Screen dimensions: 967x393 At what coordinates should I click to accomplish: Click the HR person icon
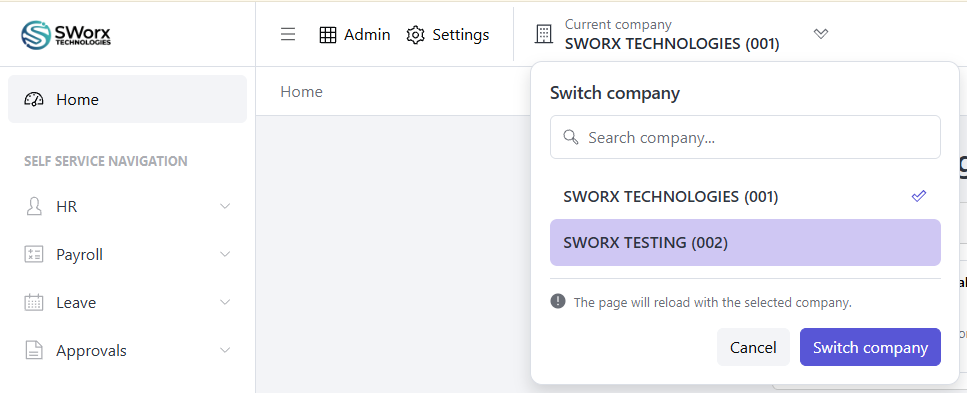tap(34, 206)
